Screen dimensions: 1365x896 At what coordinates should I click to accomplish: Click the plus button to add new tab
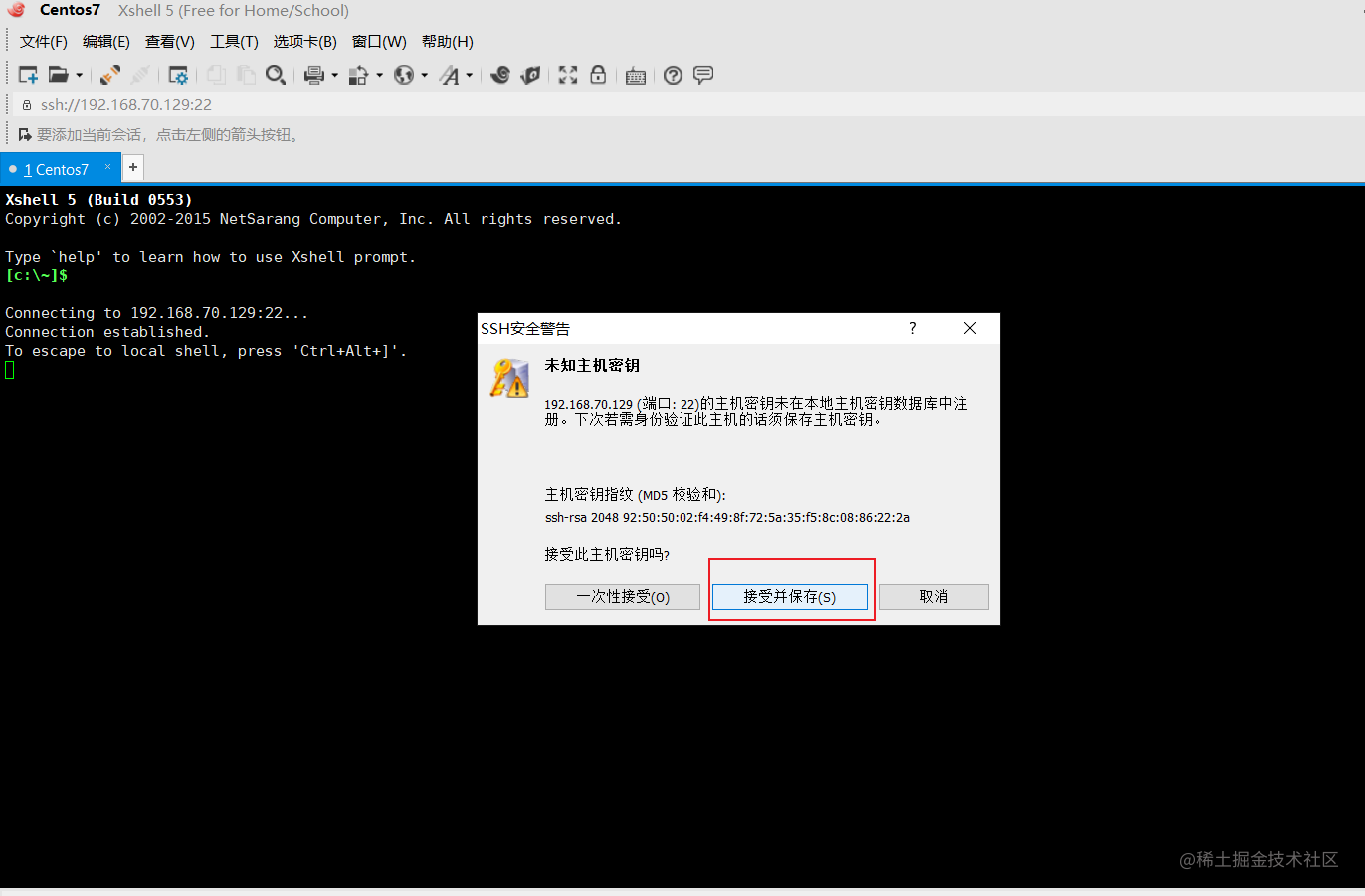coord(133,167)
